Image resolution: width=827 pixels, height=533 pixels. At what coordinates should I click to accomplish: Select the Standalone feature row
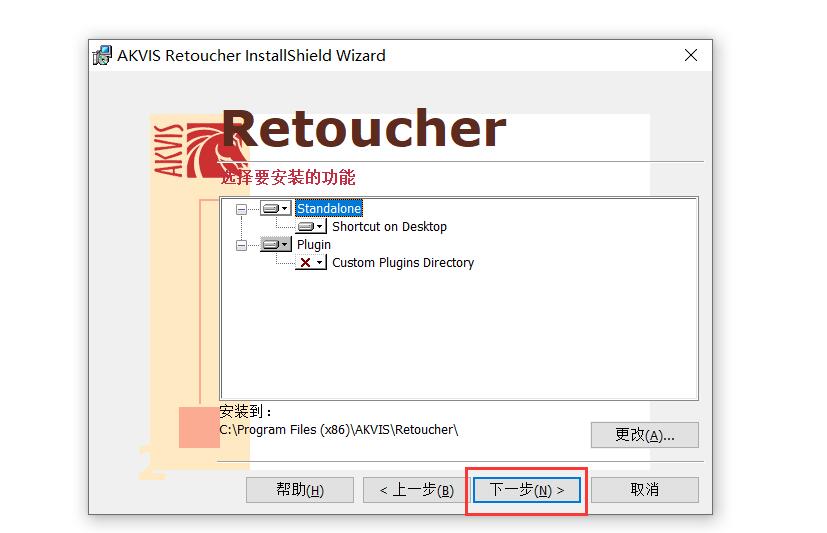coord(329,208)
